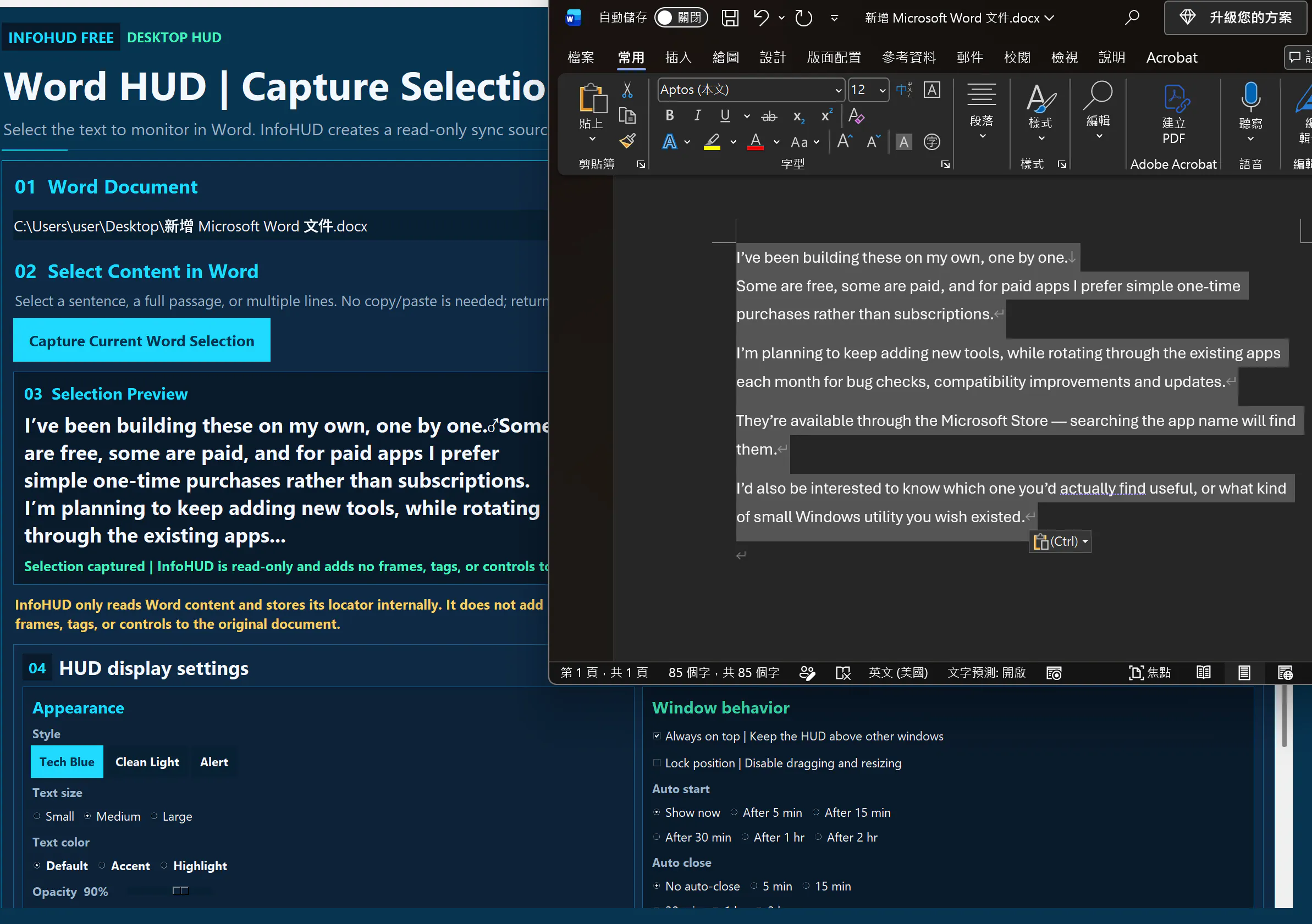Click the phonetic guide icon
This screenshot has width=1312, height=924.
[904, 90]
